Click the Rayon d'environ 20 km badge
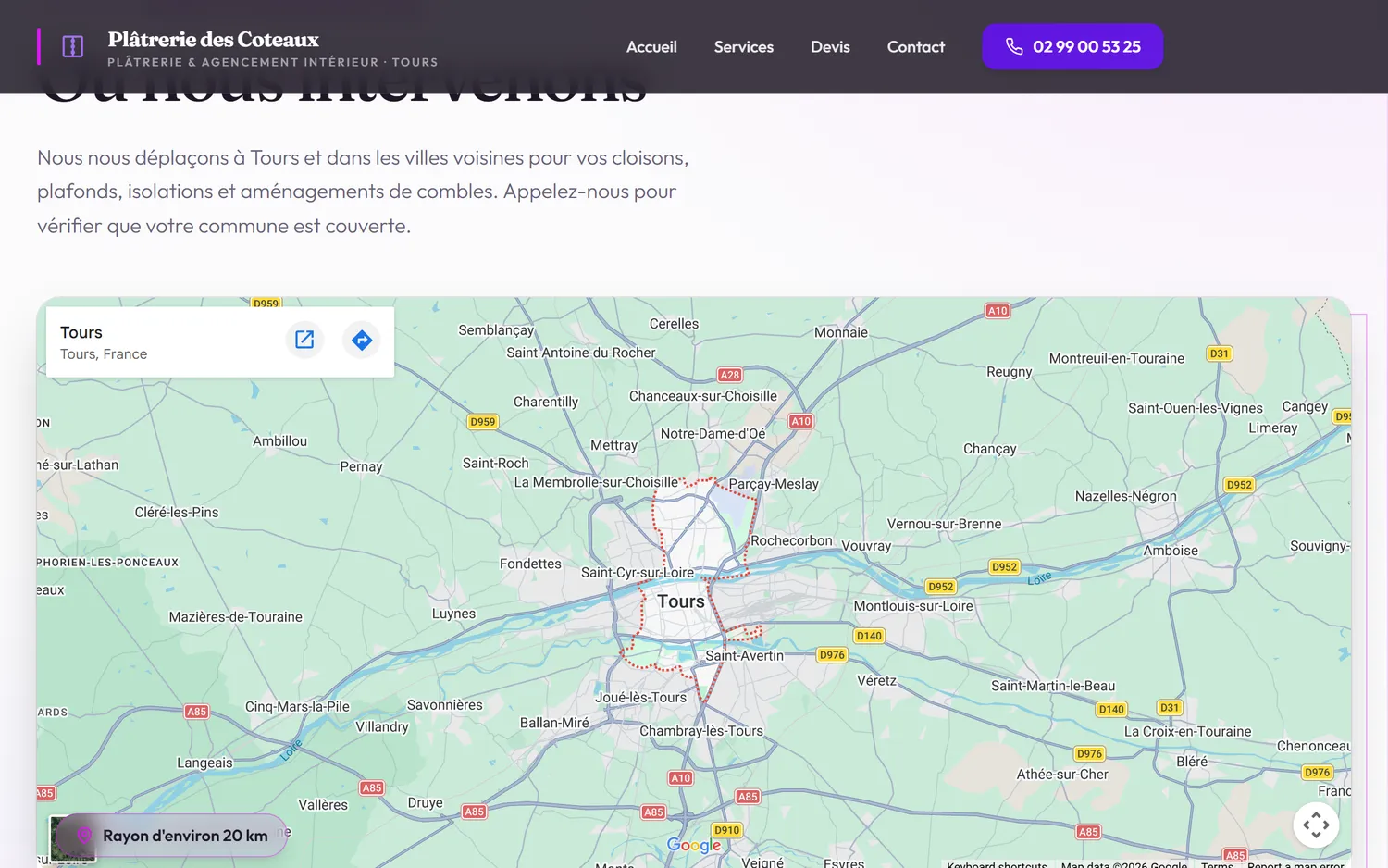Image resolution: width=1388 pixels, height=868 pixels. [x=172, y=836]
